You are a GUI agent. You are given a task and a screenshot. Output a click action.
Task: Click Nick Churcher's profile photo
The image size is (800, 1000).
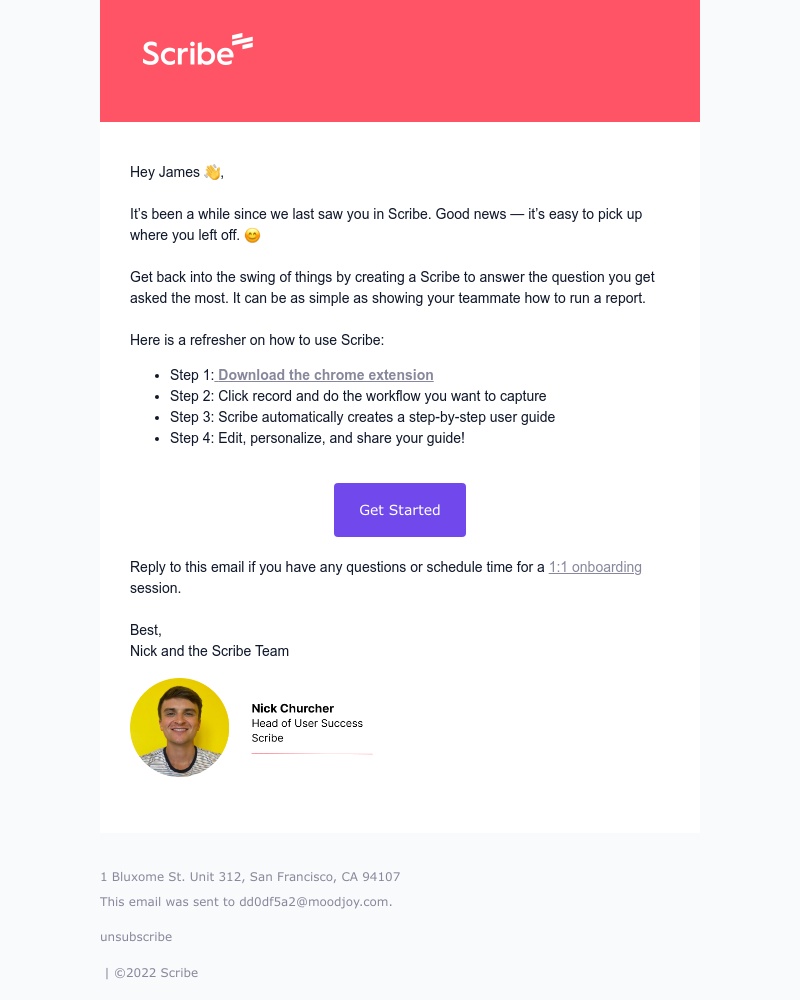pyautogui.click(x=180, y=727)
